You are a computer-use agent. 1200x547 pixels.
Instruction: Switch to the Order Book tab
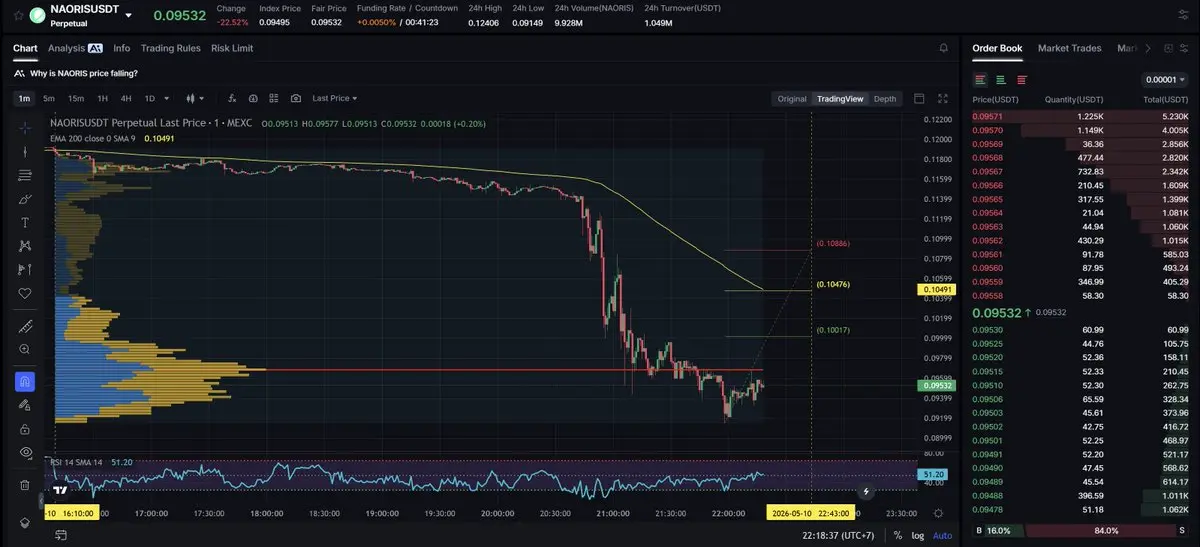pyautogui.click(x=997, y=48)
